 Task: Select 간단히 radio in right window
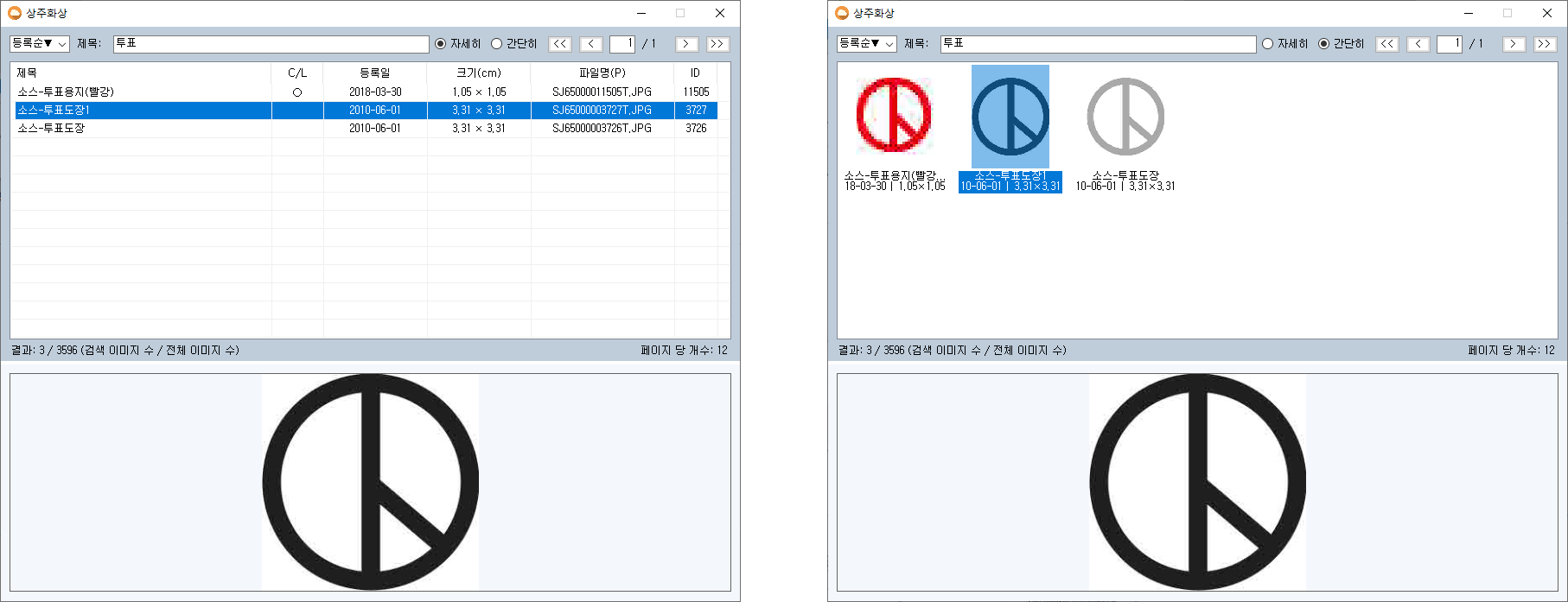point(1341,44)
